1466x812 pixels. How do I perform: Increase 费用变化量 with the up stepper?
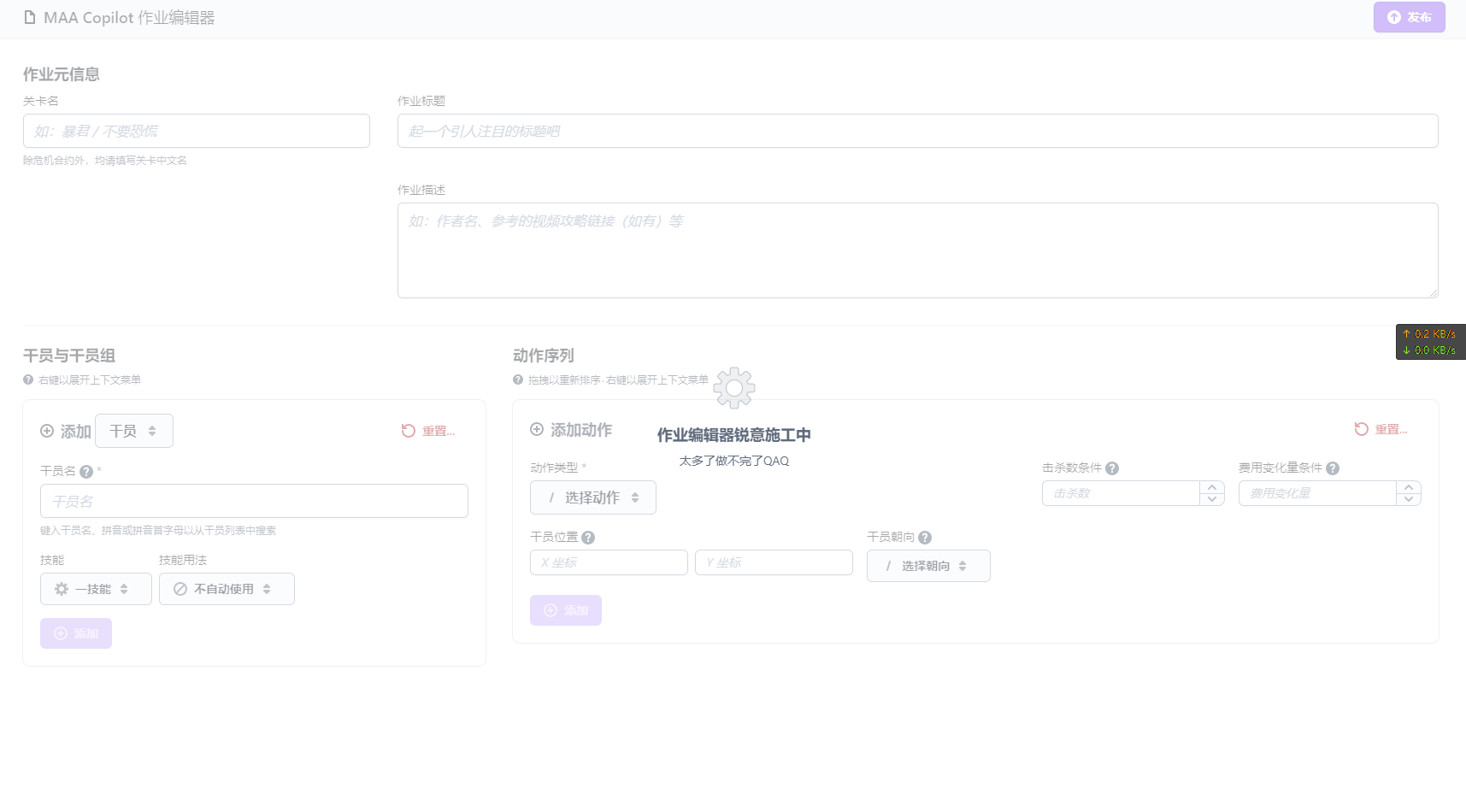point(1409,487)
